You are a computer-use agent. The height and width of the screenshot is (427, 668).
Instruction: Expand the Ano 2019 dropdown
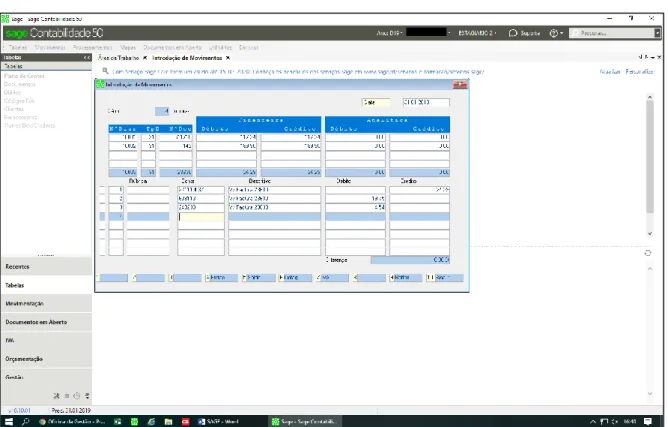pos(389,33)
